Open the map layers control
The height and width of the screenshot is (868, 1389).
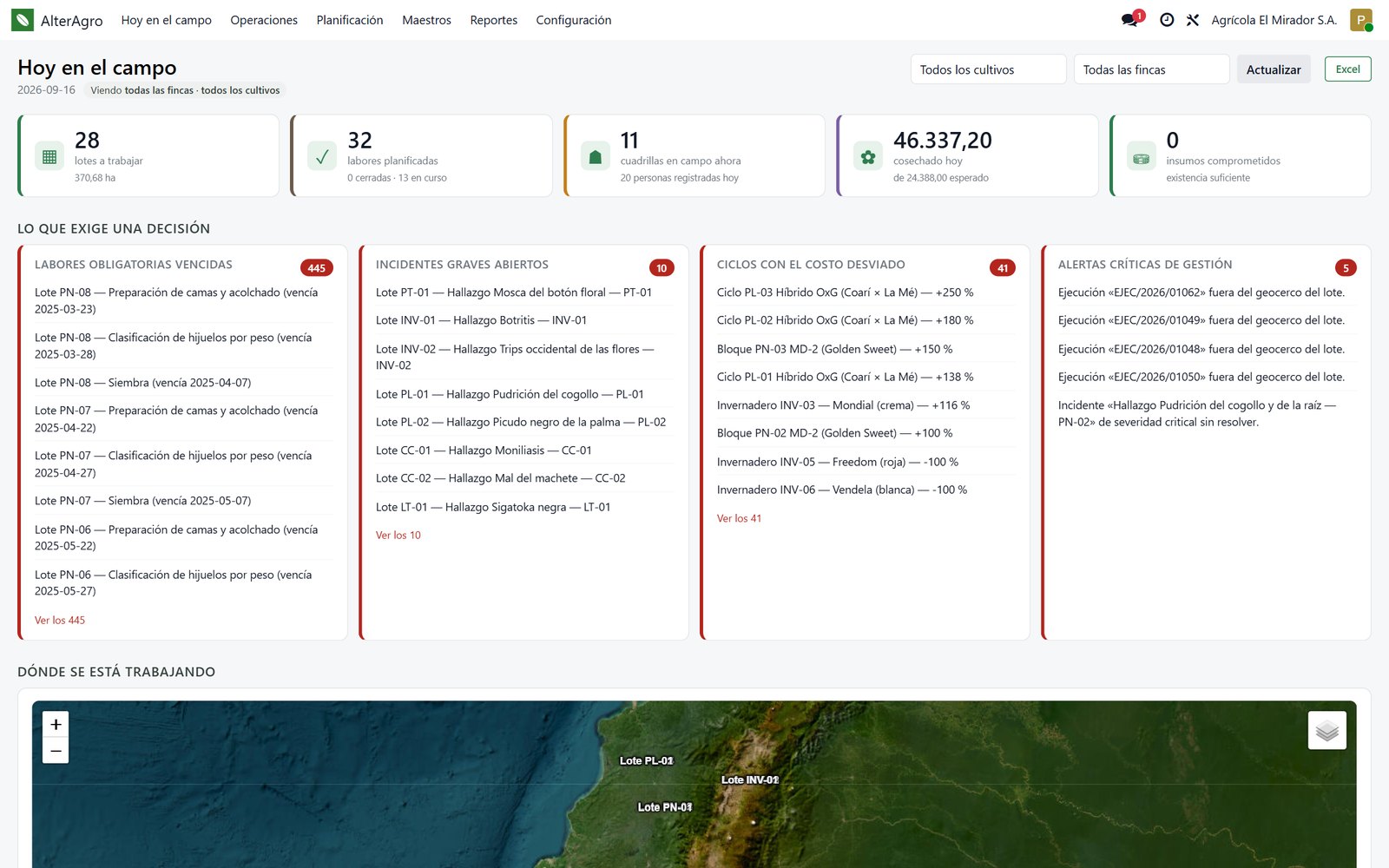(x=1327, y=731)
